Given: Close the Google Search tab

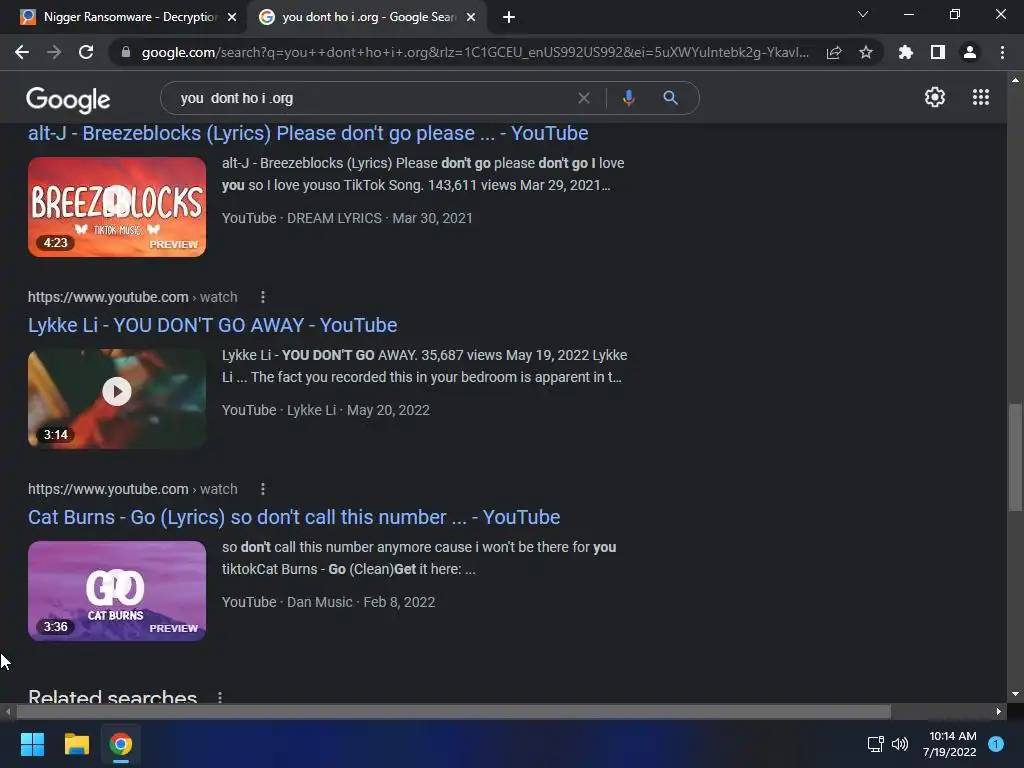Looking at the screenshot, I should [x=471, y=18].
